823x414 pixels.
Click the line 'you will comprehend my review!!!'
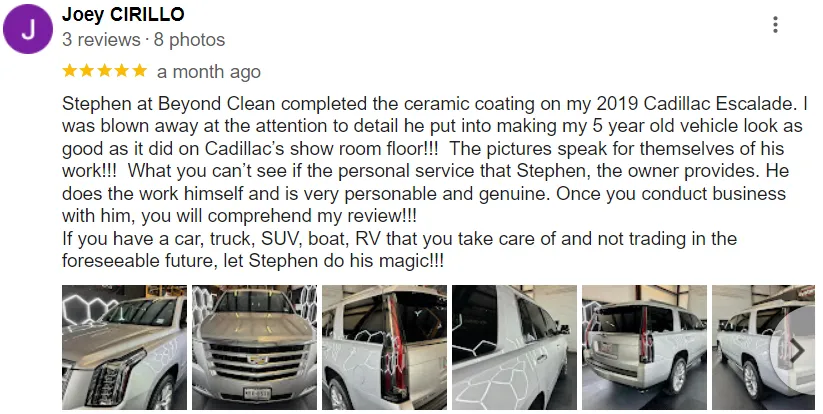point(279,216)
